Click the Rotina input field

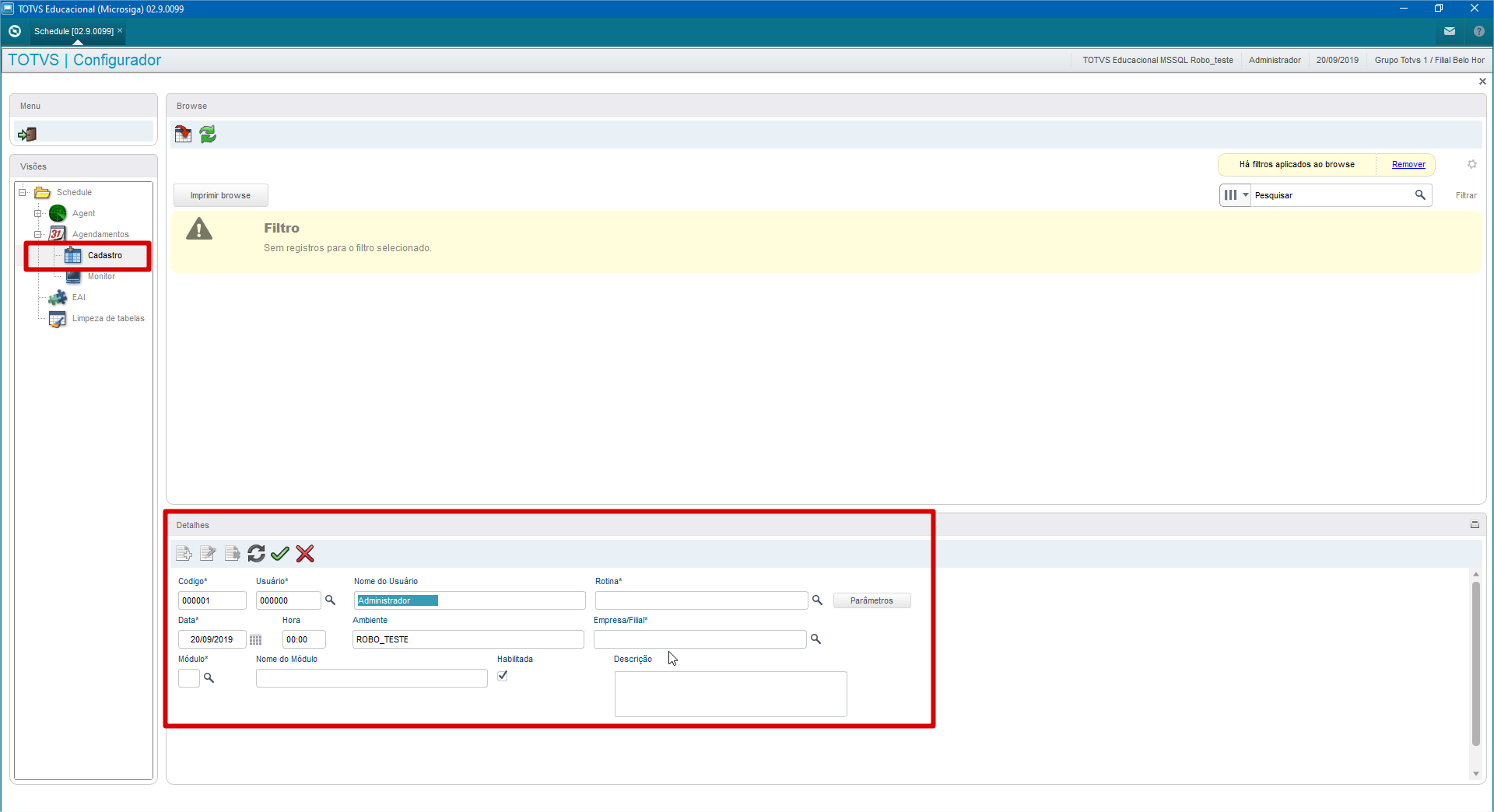coord(701,600)
